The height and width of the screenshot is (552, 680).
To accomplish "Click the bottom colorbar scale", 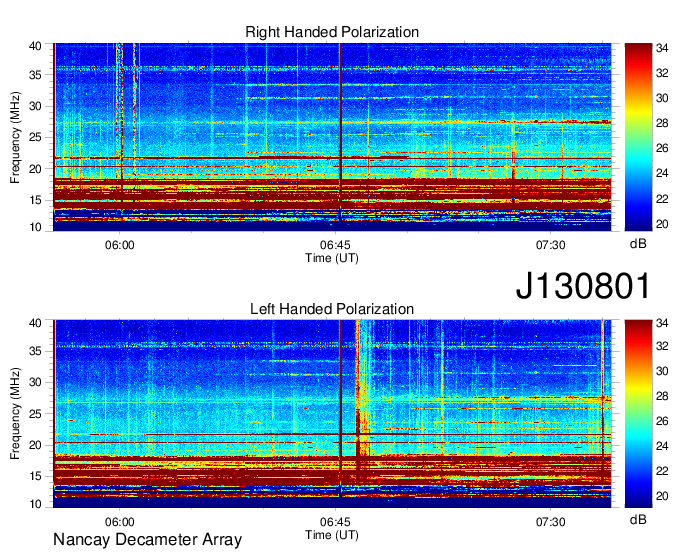I will point(638,414).
